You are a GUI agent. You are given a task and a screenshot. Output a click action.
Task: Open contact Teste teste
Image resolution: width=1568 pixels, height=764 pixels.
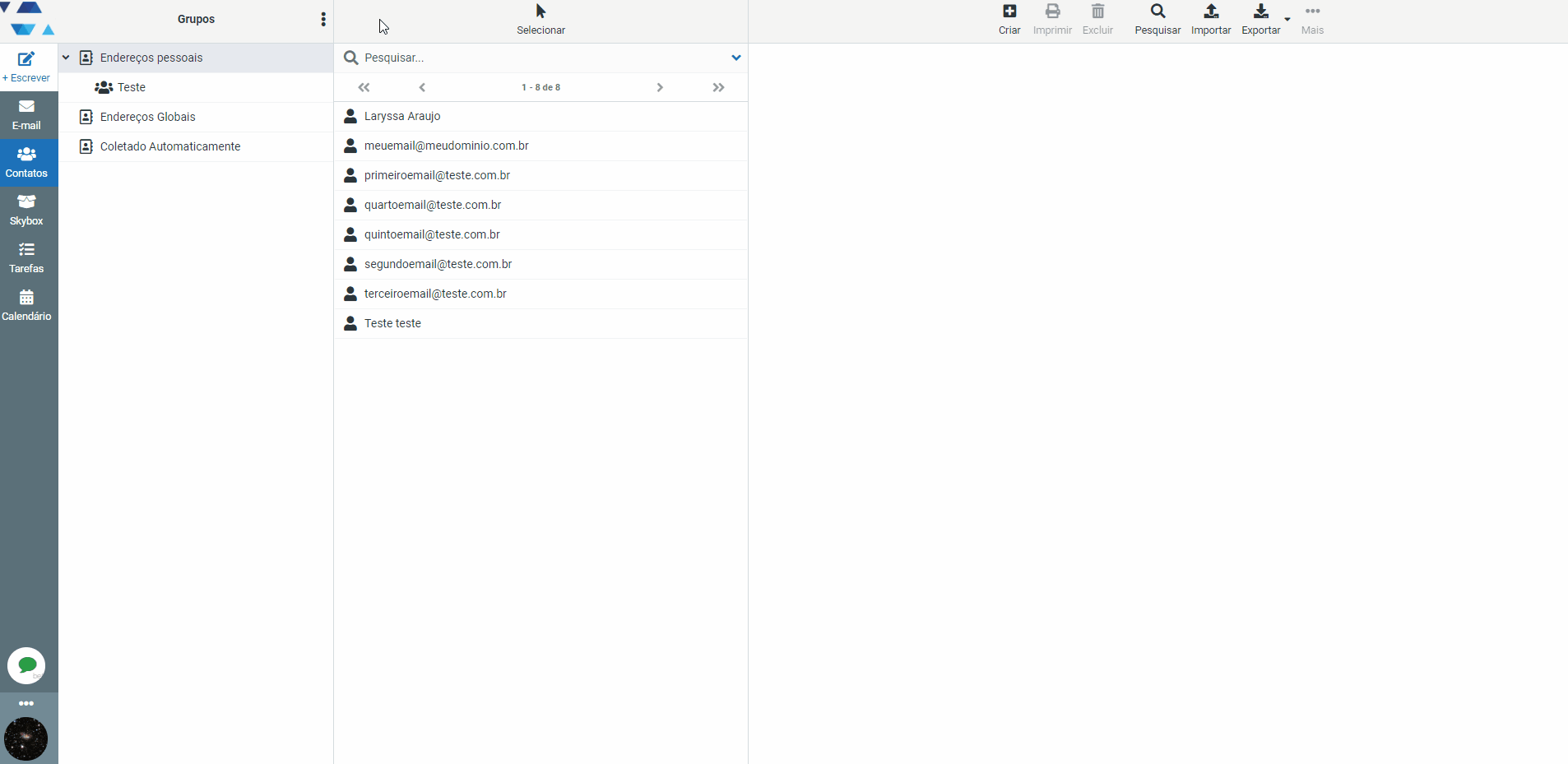click(x=540, y=323)
